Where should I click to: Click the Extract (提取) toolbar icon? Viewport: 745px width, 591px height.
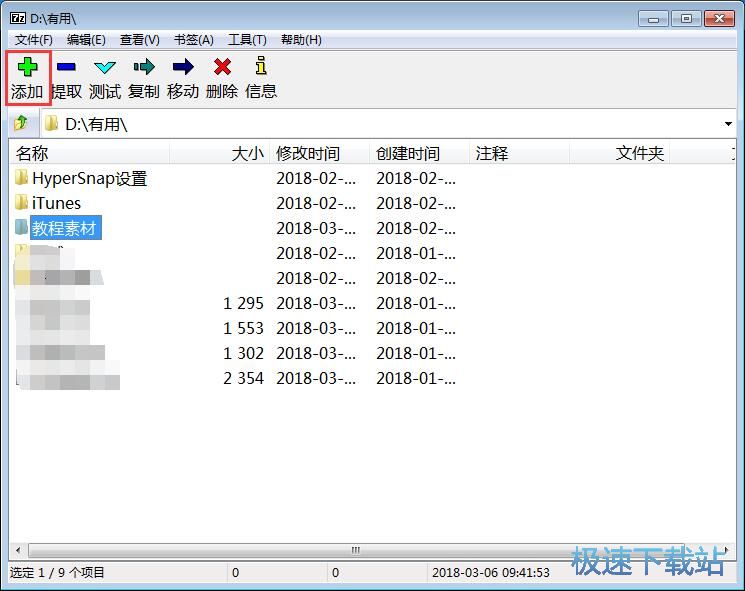pos(66,68)
